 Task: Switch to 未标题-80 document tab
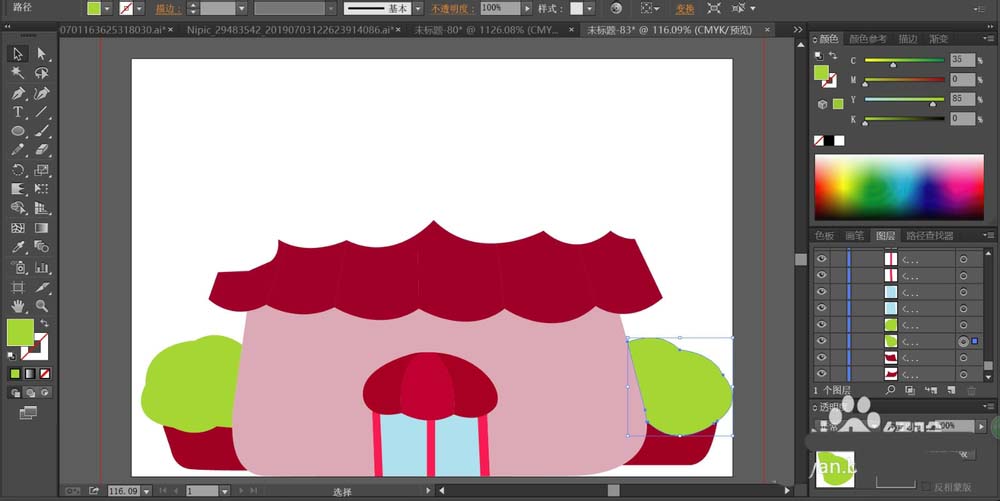[x=486, y=30]
